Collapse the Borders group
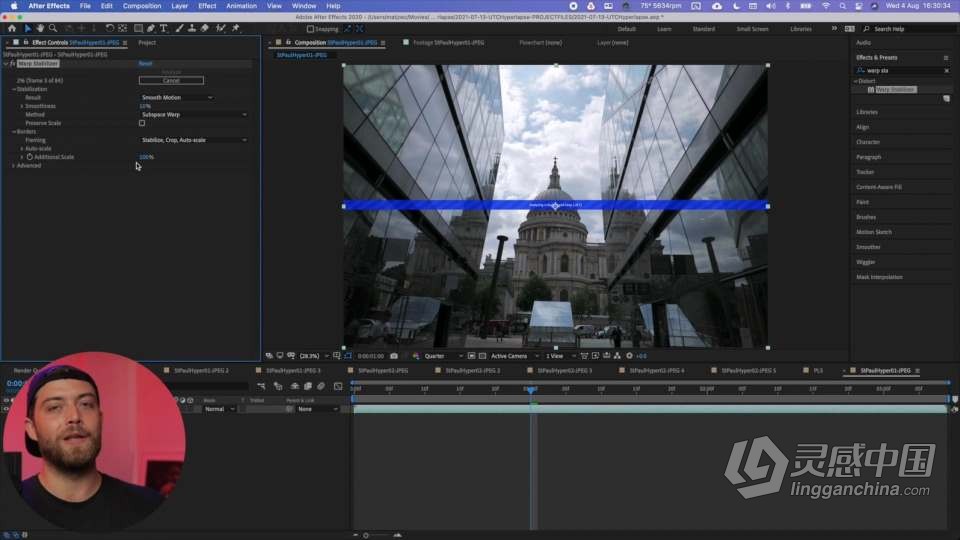This screenshot has width=960, height=540. pyautogui.click(x=13, y=132)
